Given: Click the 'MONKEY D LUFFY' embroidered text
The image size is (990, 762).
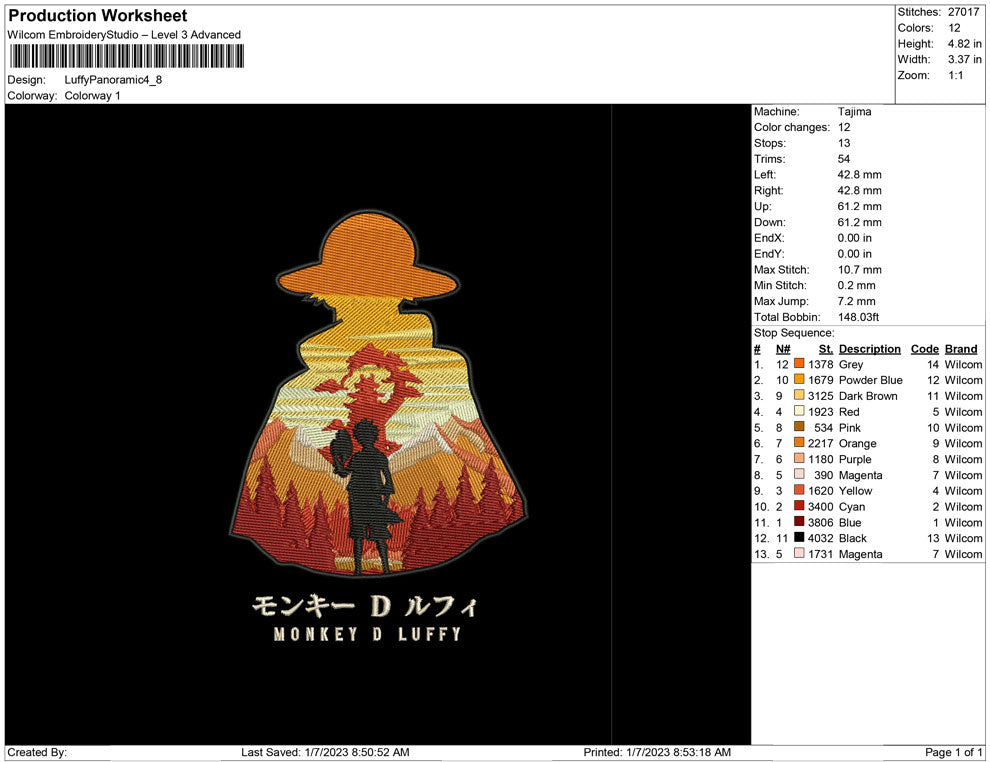Looking at the screenshot, I should click(x=367, y=634).
